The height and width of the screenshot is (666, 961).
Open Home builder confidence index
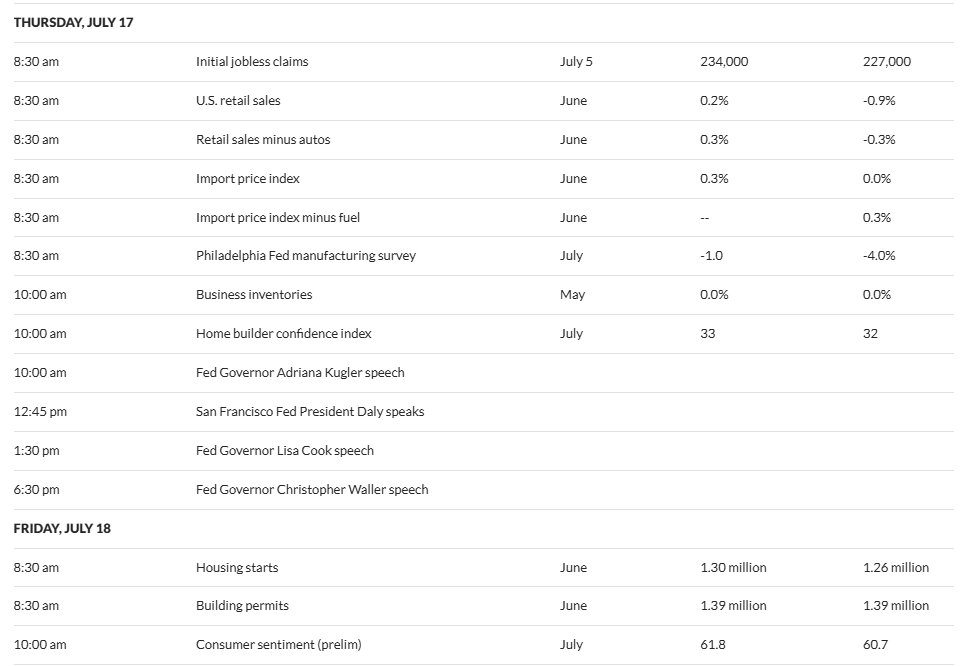point(284,334)
